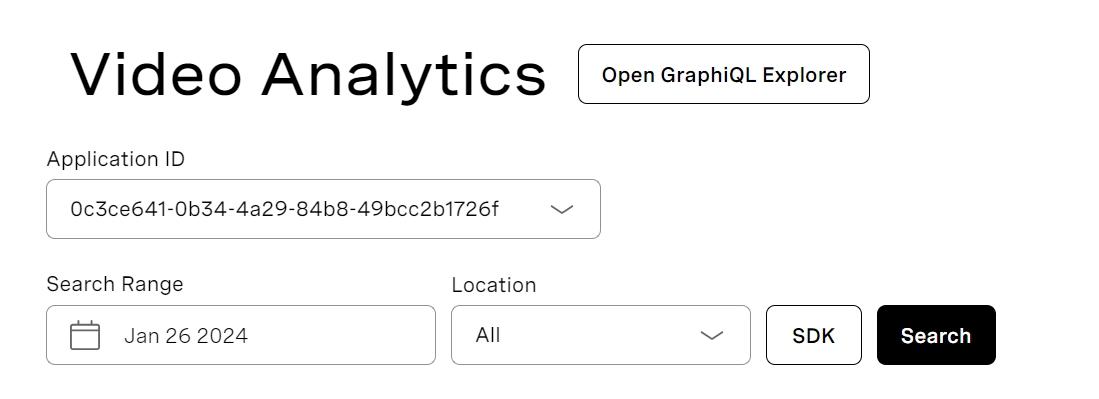Image resolution: width=1099 pixels, height=399 pixels.
Task: Expand the Application ID chevron arrow
Action: tap(562, 209)
